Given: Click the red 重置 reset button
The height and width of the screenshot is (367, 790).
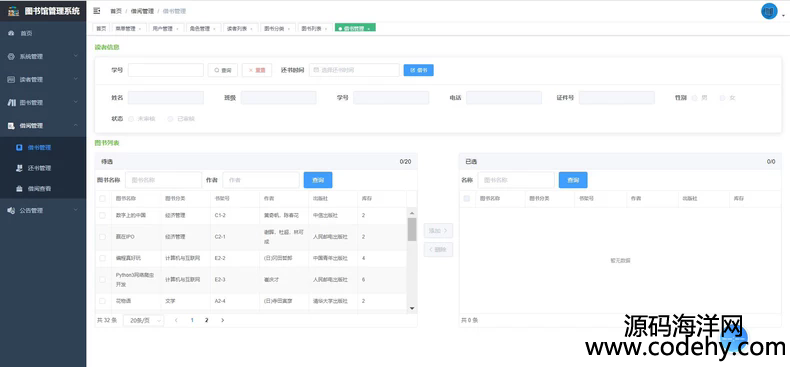Looking at the screenshot, I should (257, 70).
